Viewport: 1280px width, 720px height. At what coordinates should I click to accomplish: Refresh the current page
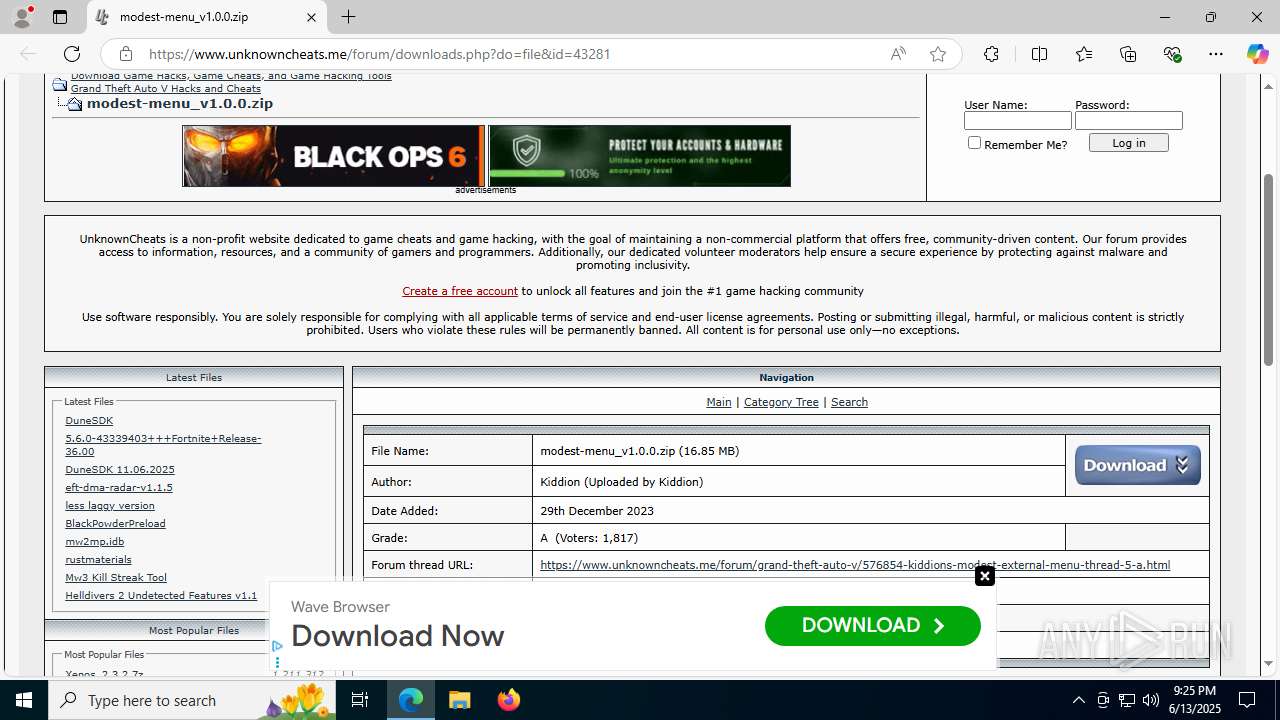click(72, 54)
